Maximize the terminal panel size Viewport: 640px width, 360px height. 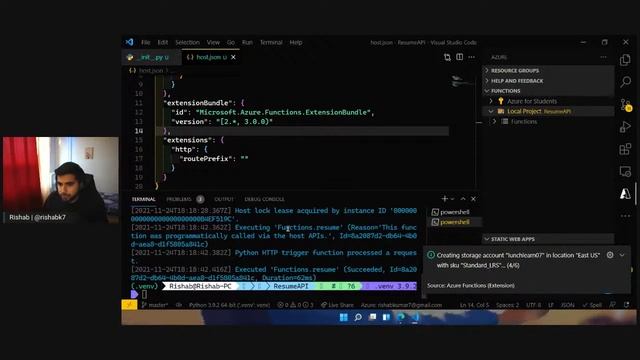[x=463, y=199]
